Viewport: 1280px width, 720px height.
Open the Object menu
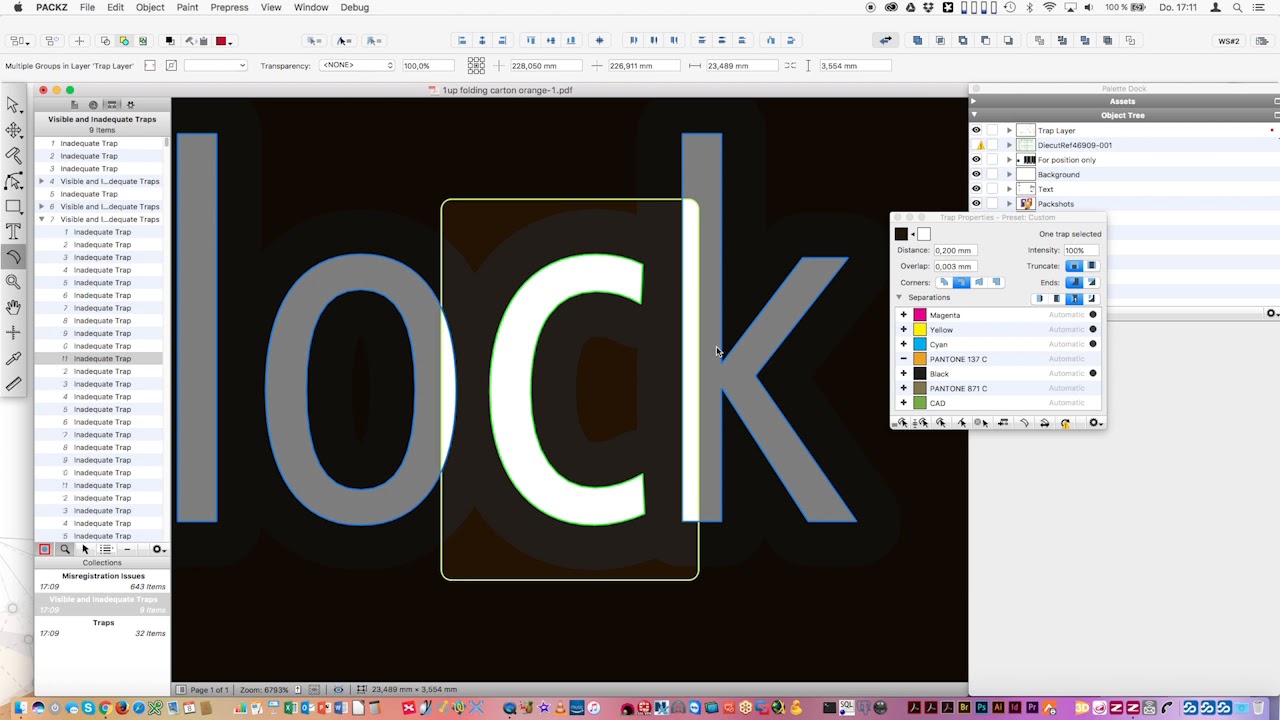pos(150,7)
